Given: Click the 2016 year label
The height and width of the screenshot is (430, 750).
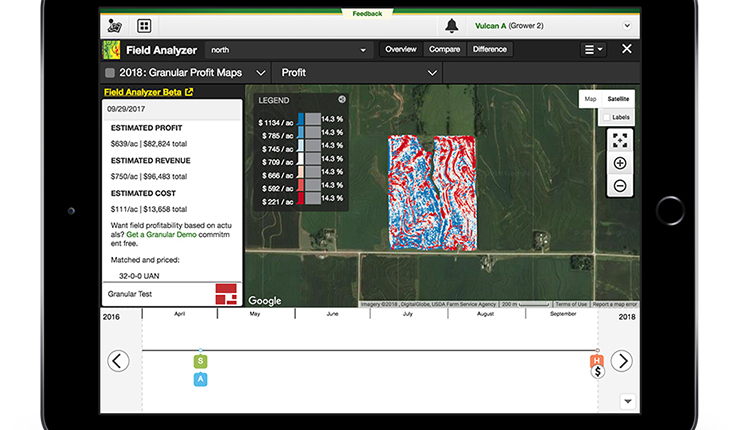Looking at the screenshot, I should tap(111, 317).
